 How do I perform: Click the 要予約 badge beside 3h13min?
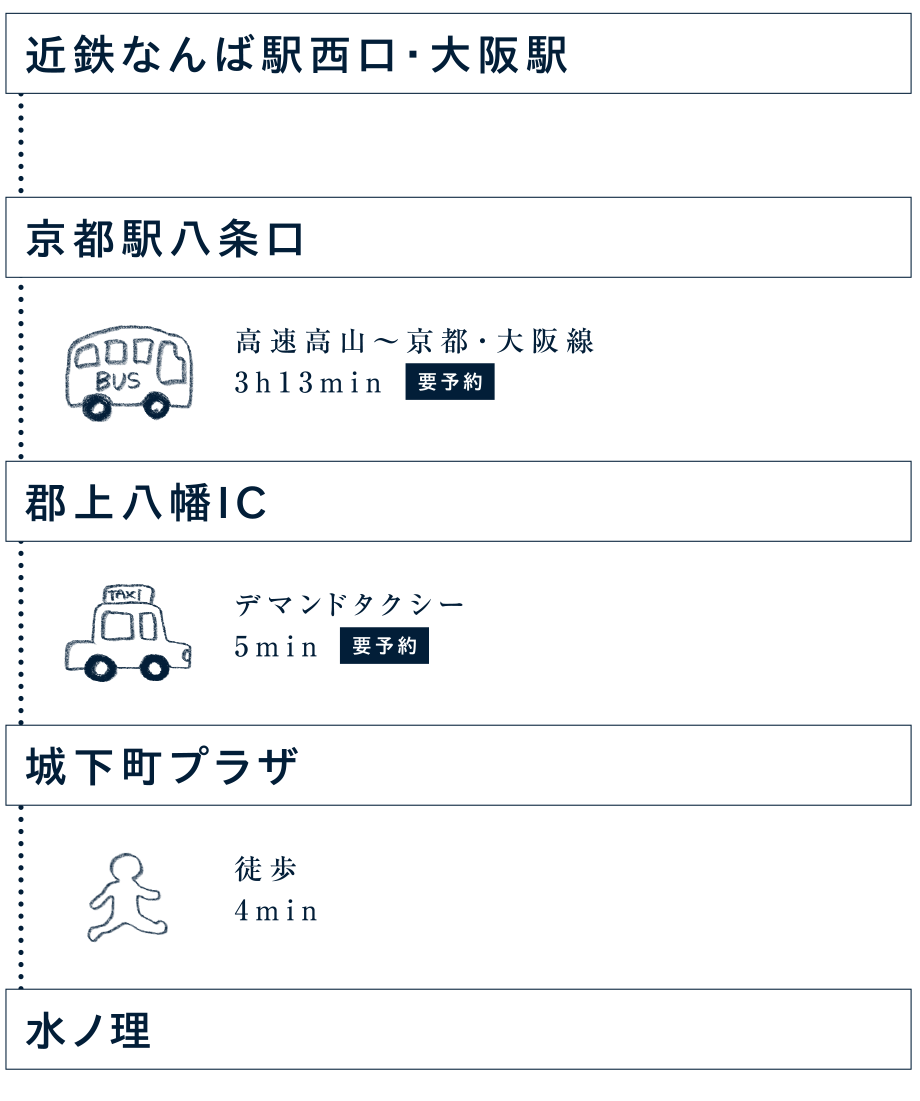(x=449, y=381)
